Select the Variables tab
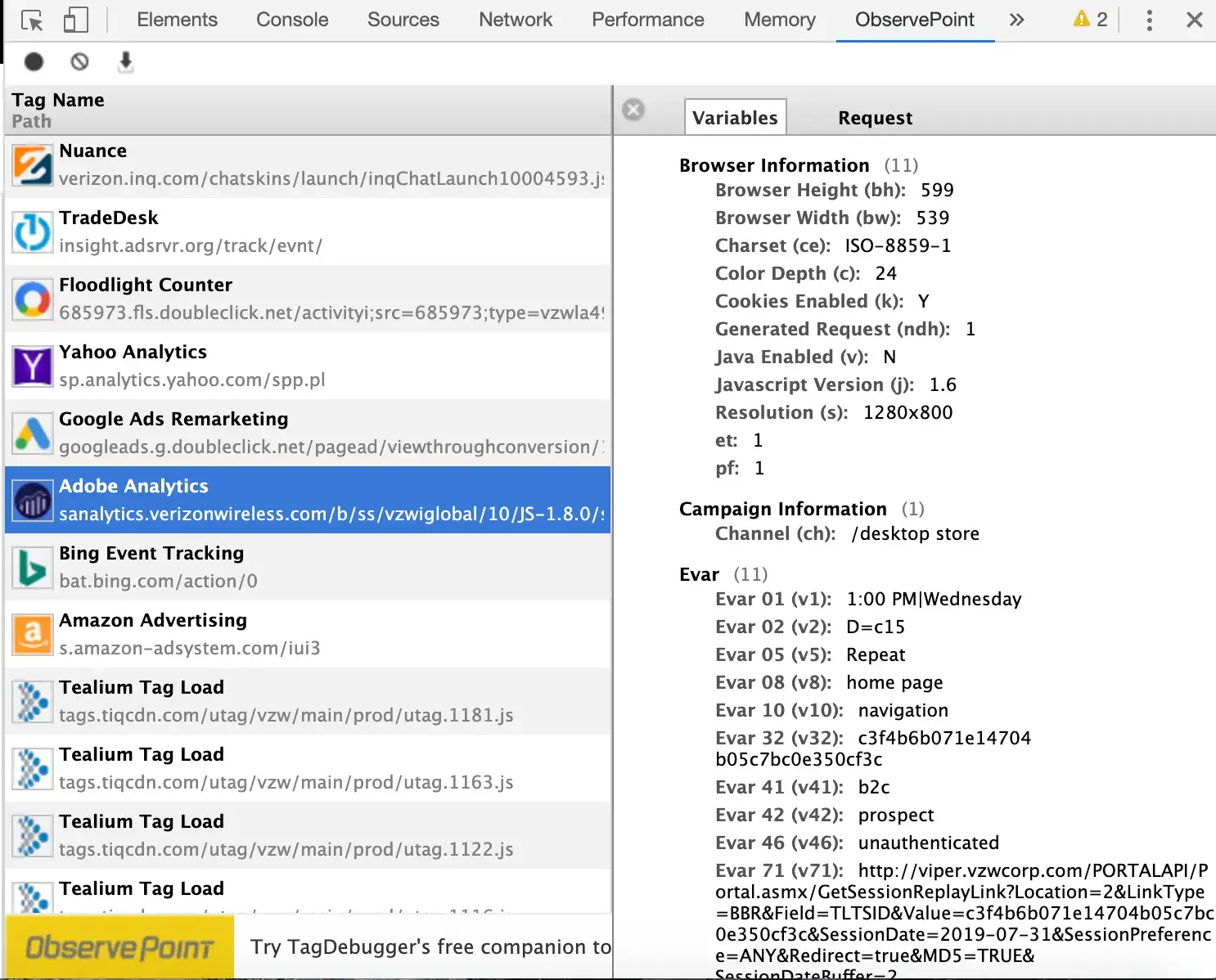This screenshot has width=1216, height=980. (735, 118)
